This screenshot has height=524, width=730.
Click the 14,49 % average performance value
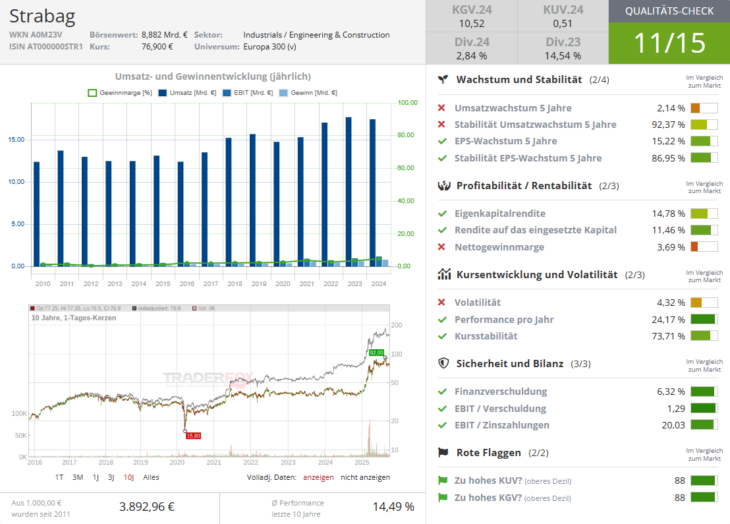393,507
